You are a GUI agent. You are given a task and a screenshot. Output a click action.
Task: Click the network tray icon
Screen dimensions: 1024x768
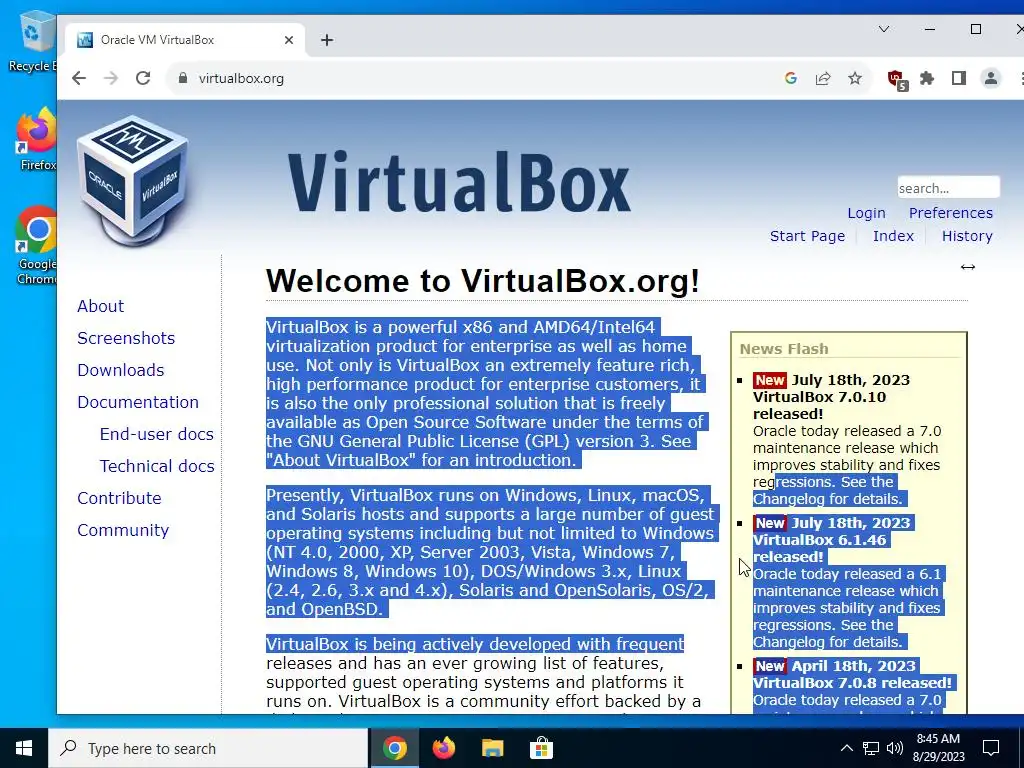(871, 748)
